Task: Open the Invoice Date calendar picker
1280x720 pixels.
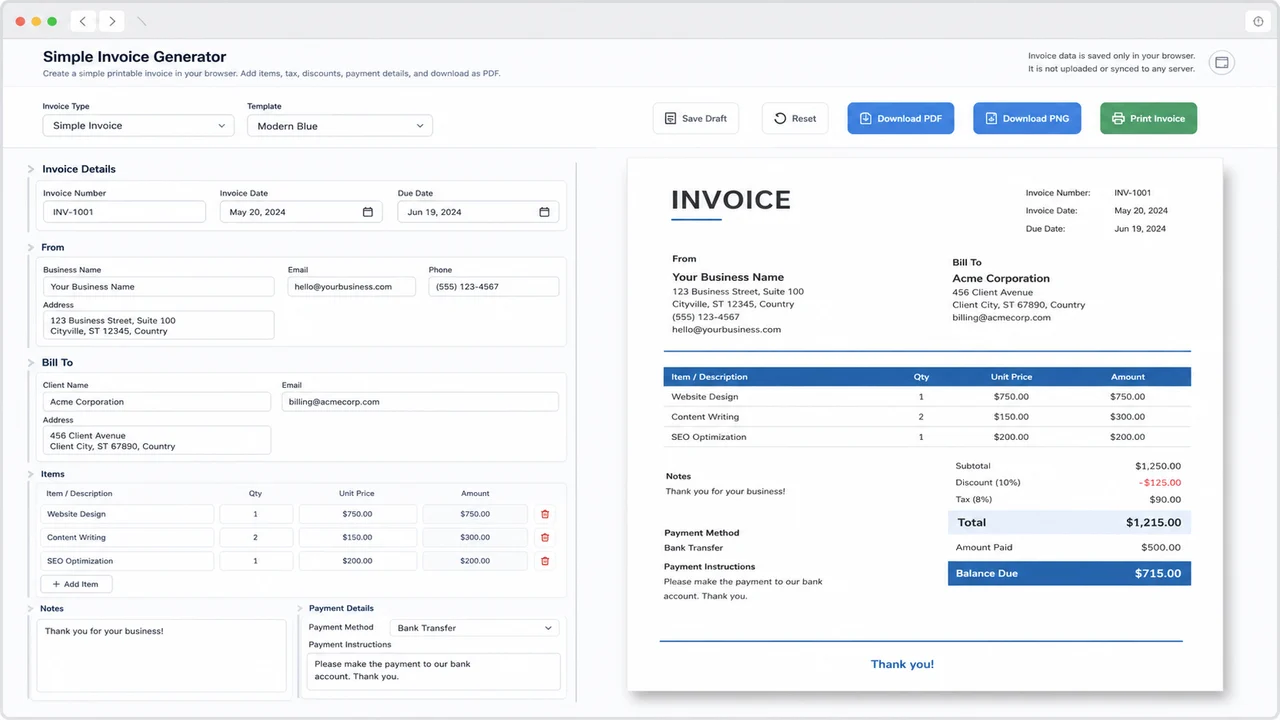Action: (x=367, y=212)
